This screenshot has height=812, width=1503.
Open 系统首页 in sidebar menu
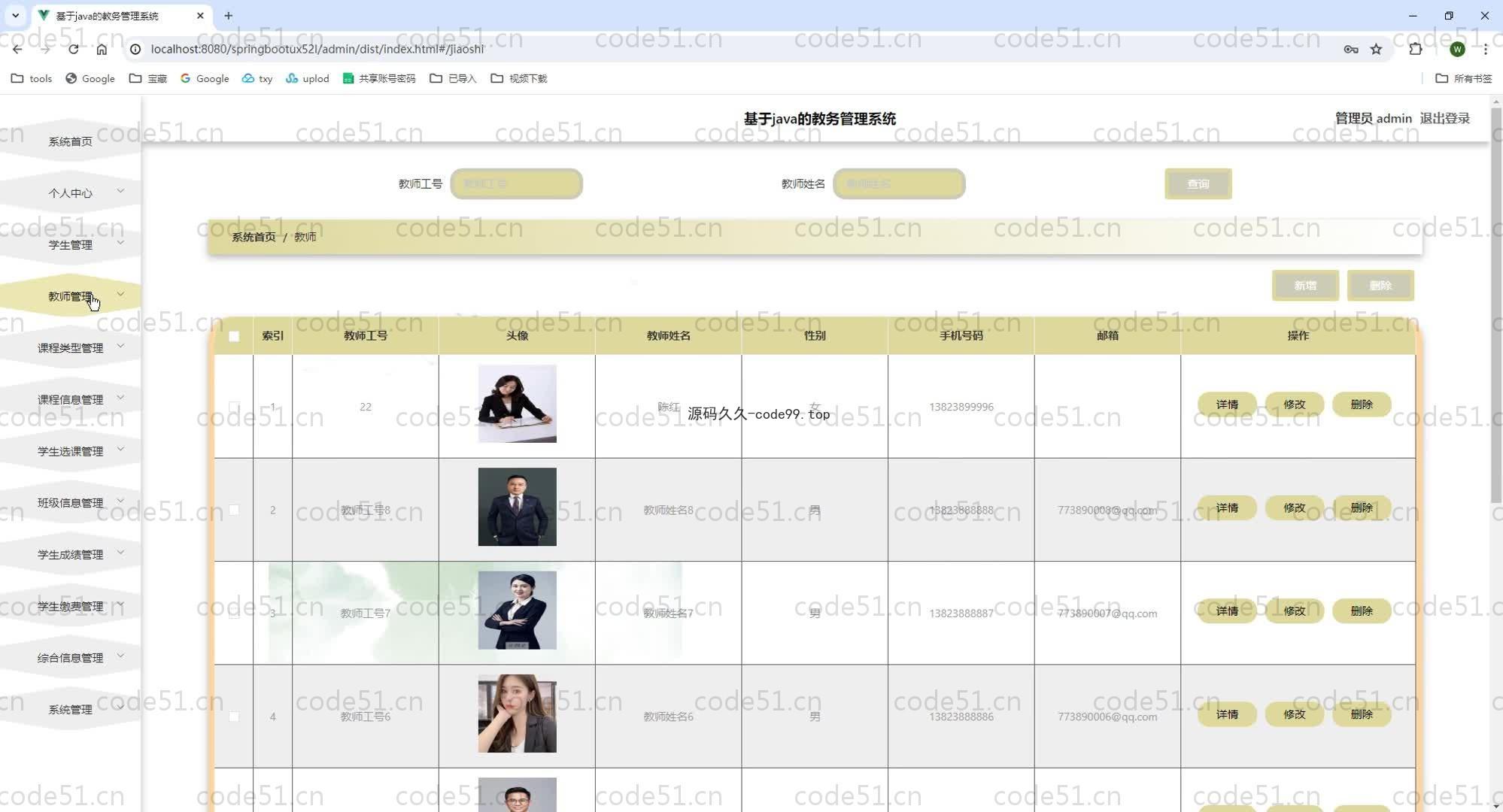pos(70,141)
